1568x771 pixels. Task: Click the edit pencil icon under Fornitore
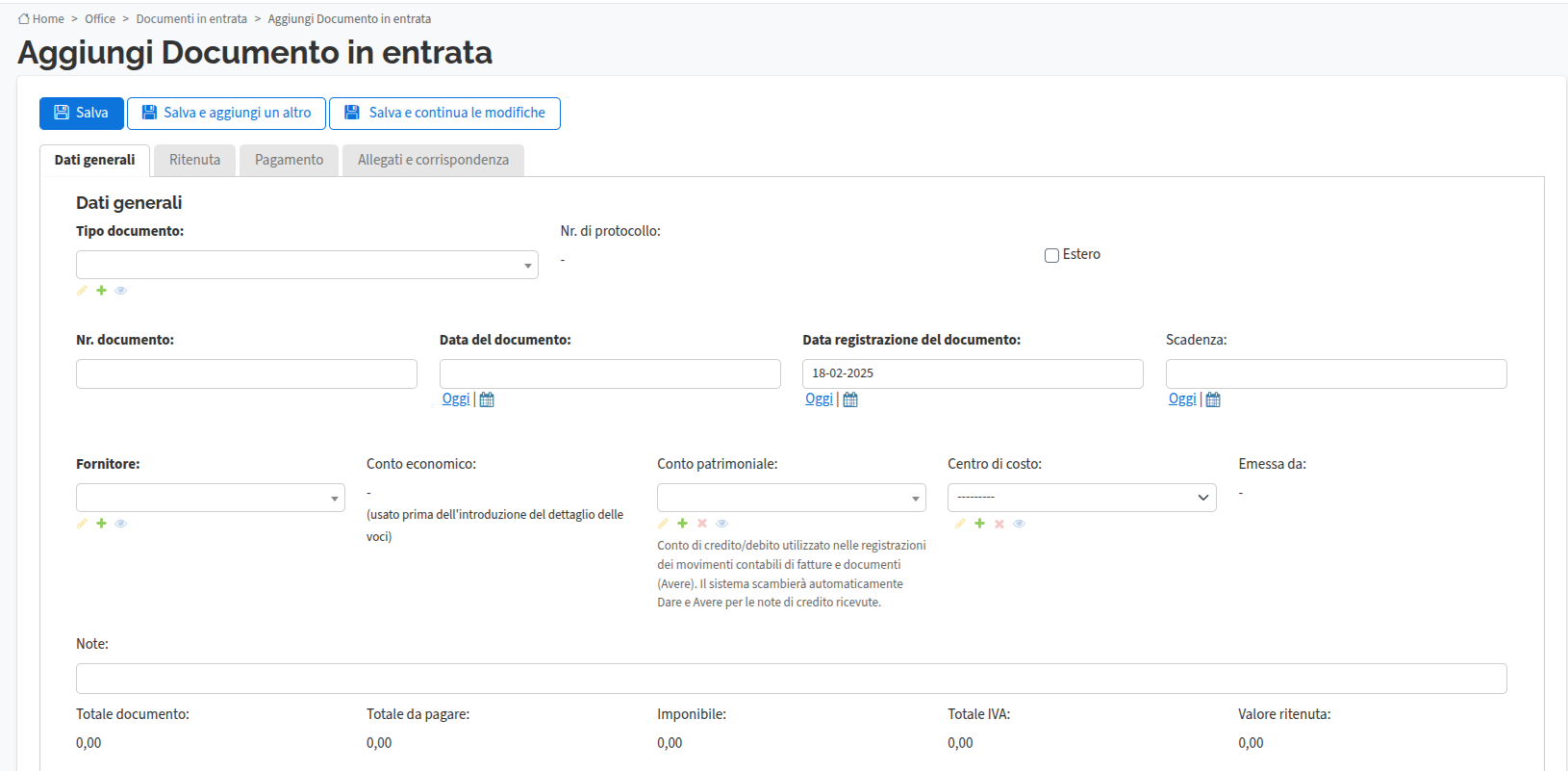(82, 524)
